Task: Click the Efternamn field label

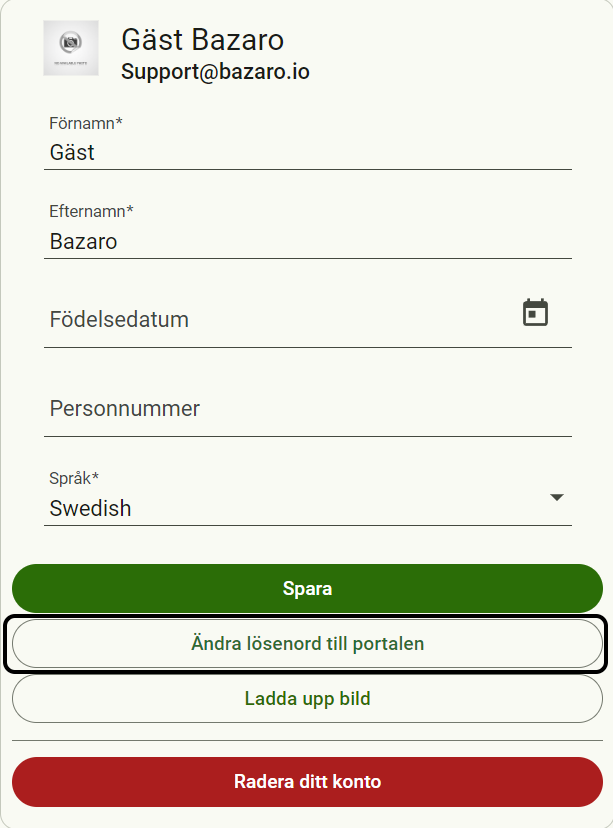Action: tap(87, 212)
